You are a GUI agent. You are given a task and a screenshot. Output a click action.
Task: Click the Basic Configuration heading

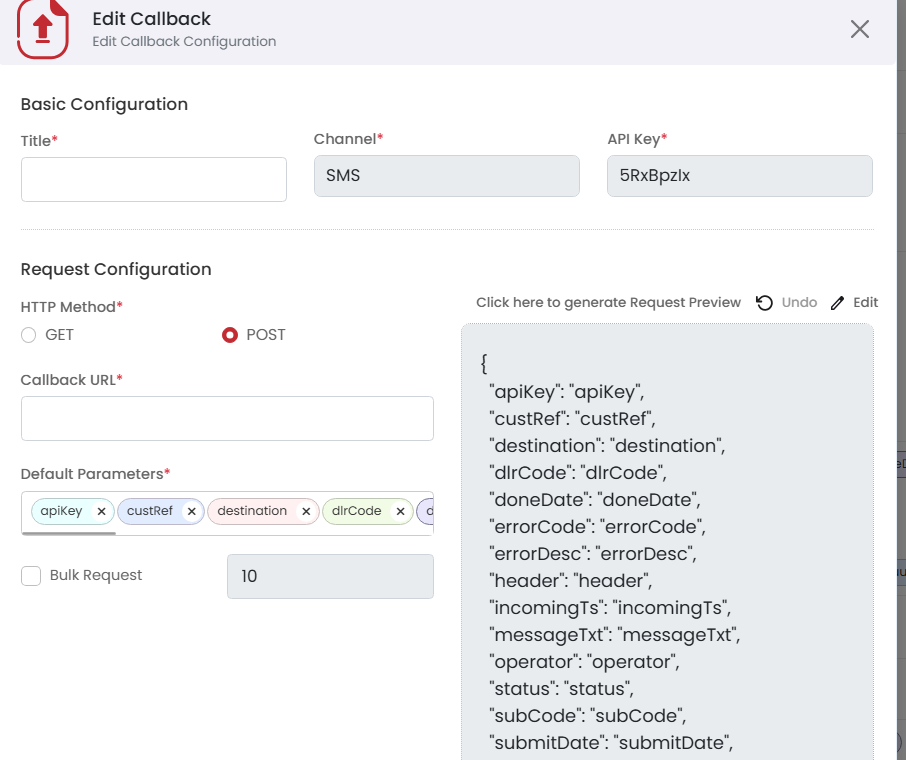tap(105, 105)
